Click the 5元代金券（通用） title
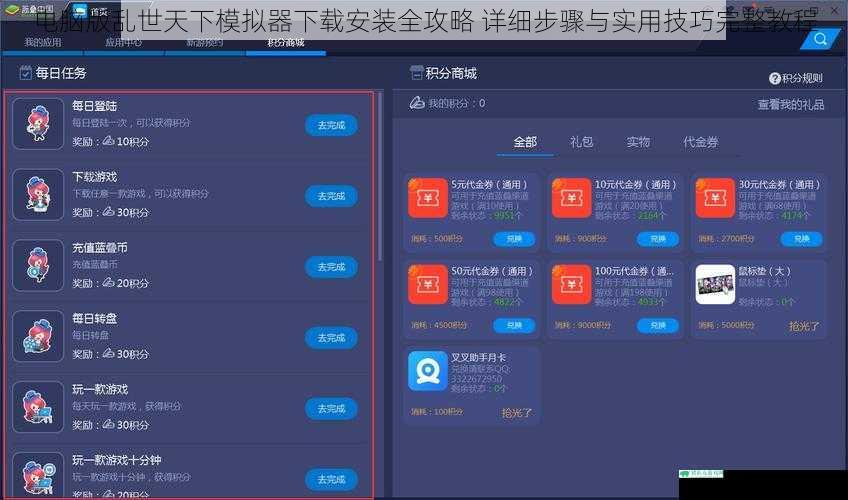 tap(489, 184)
